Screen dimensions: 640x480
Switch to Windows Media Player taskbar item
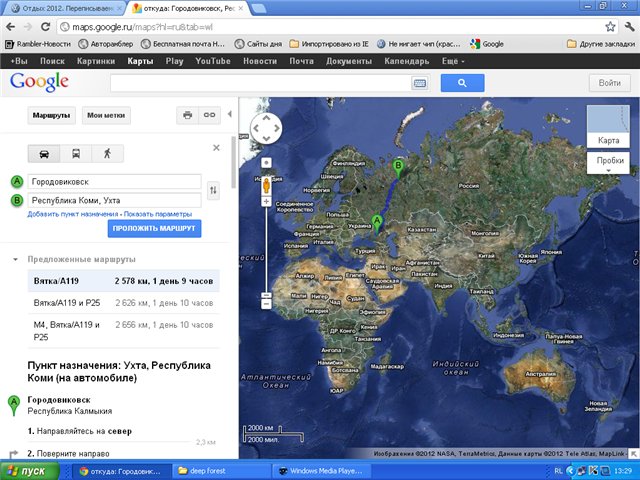click(321, 471)
